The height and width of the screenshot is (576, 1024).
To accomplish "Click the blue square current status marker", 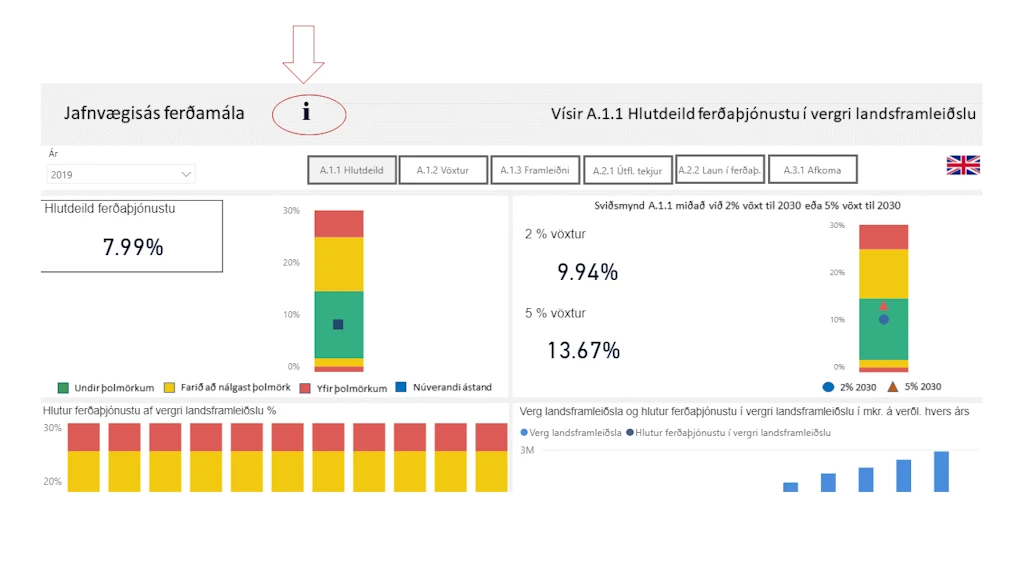I will point(338,325).
